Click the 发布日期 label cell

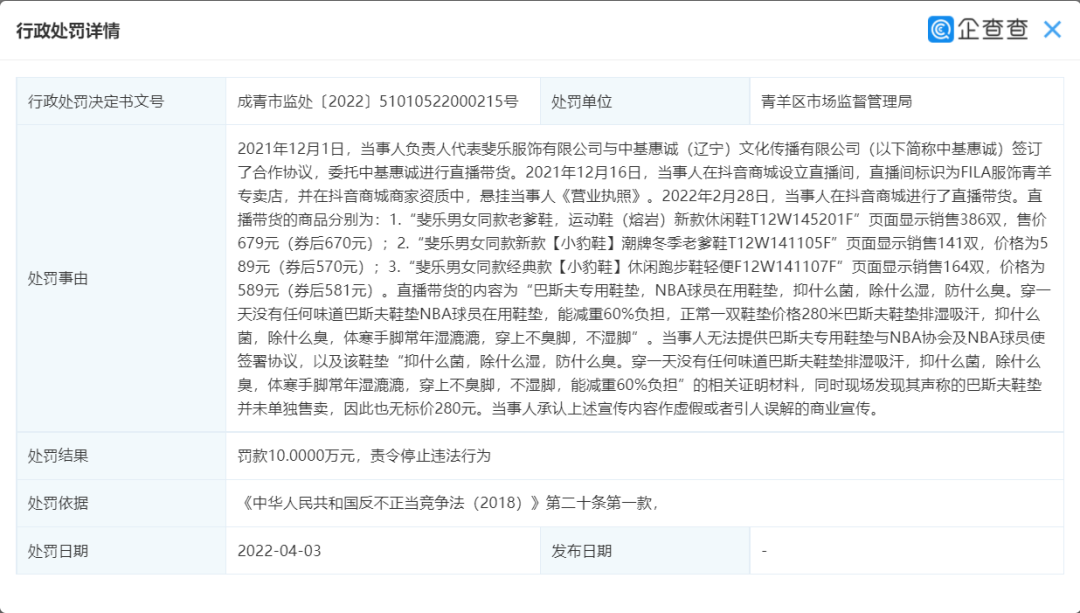(x=645, y=550)
